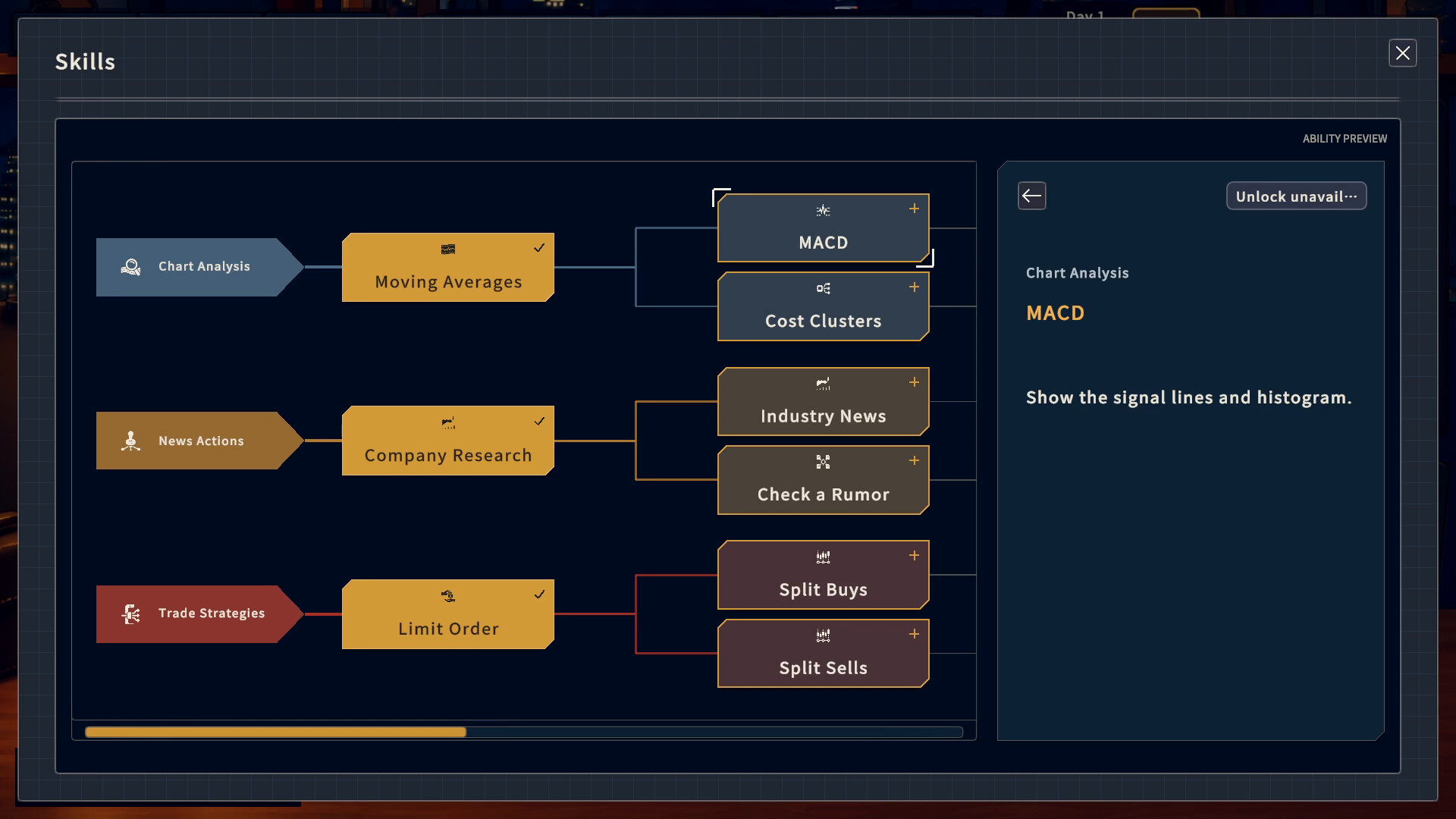
Task: Click the Limit Order icon
Action: tap(448, 597)
